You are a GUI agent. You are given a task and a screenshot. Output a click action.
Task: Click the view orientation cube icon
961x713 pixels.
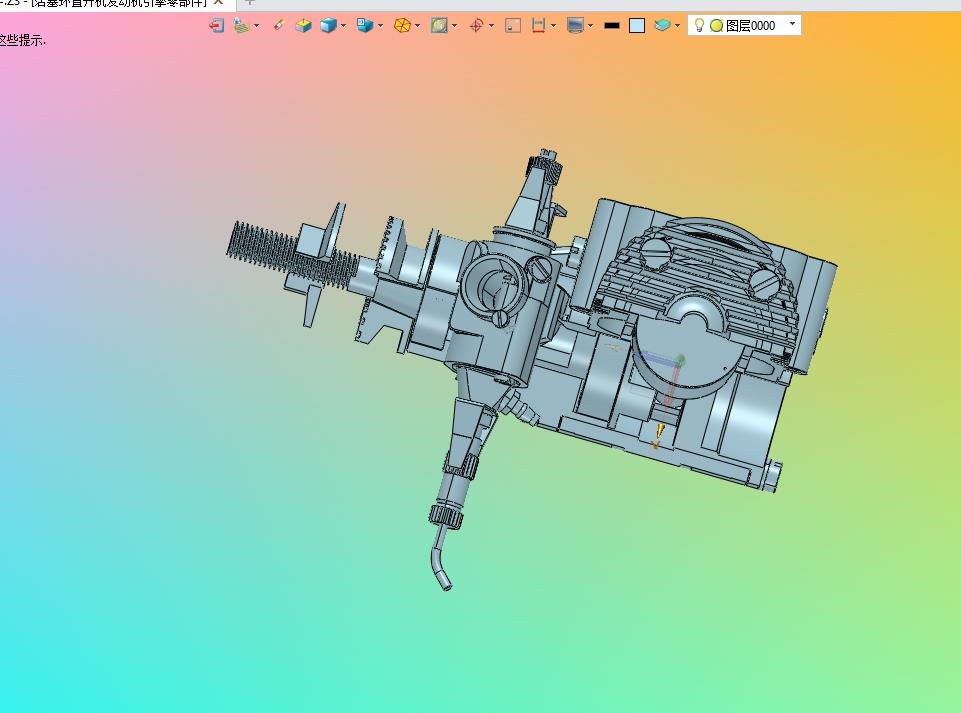pos(365,26)
